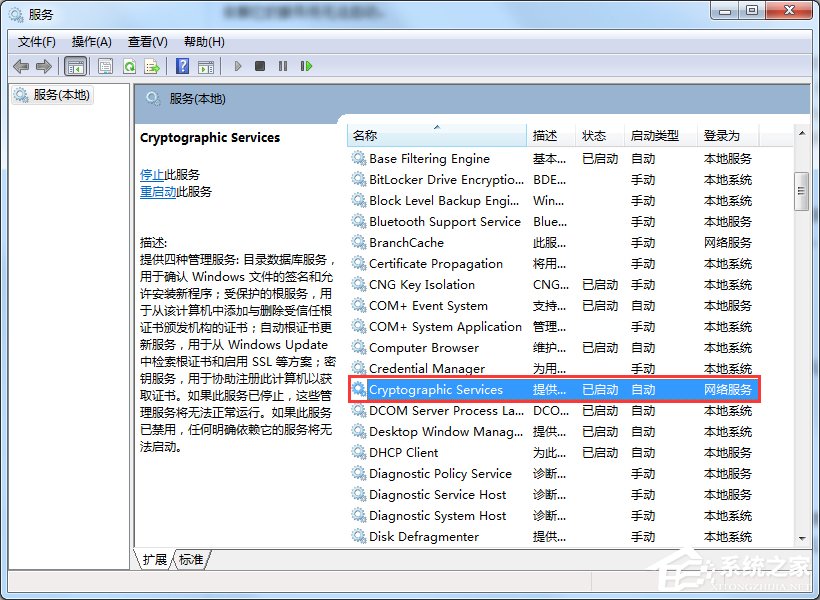Open the properties dialog icon

(105, 66)
